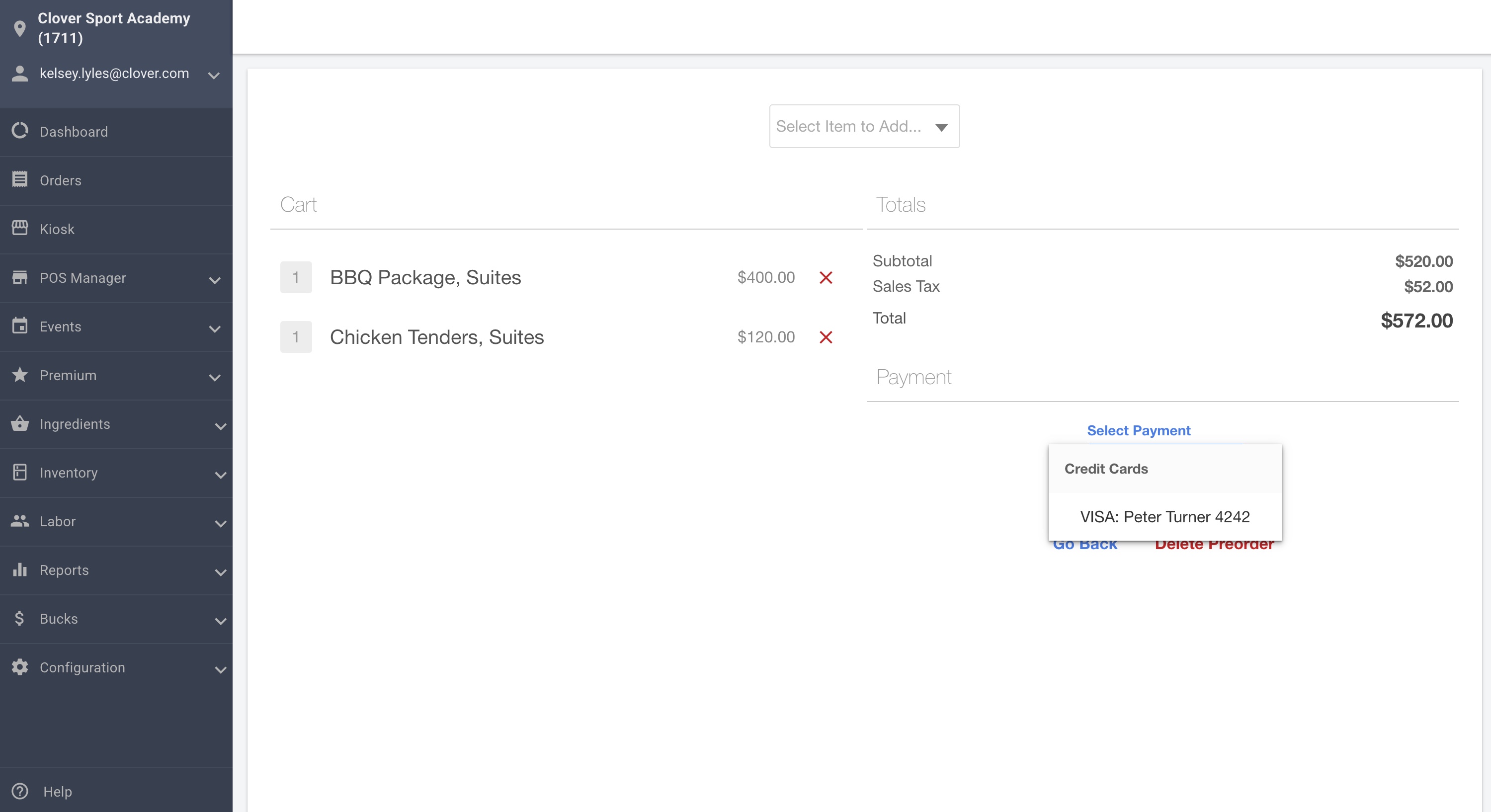Expand the Configuration submenu chevron
Image resolution: width=1491 pixels, height=812 pixels.
pos(221,669)
